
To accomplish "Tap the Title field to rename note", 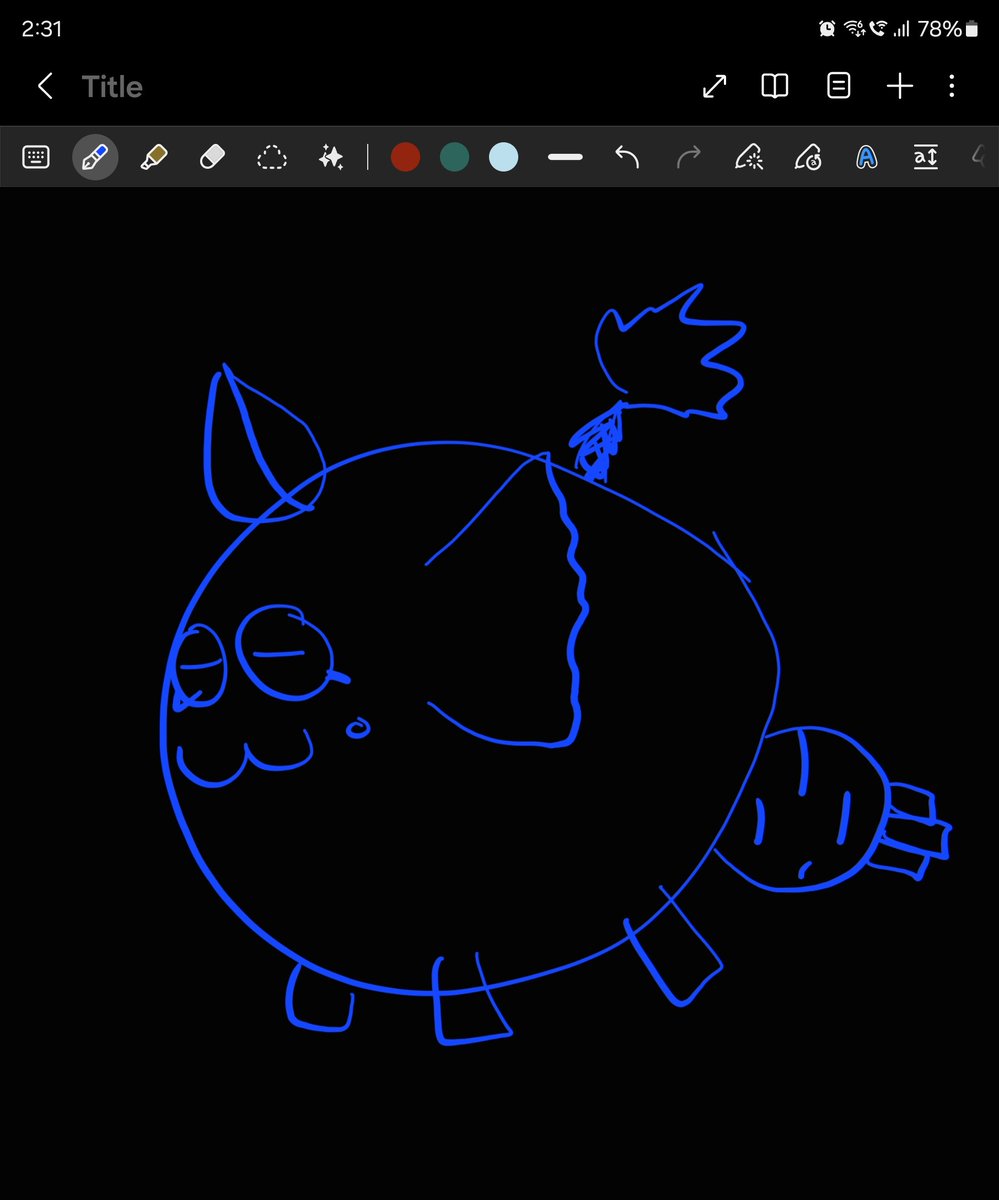I will click(112, 87).
